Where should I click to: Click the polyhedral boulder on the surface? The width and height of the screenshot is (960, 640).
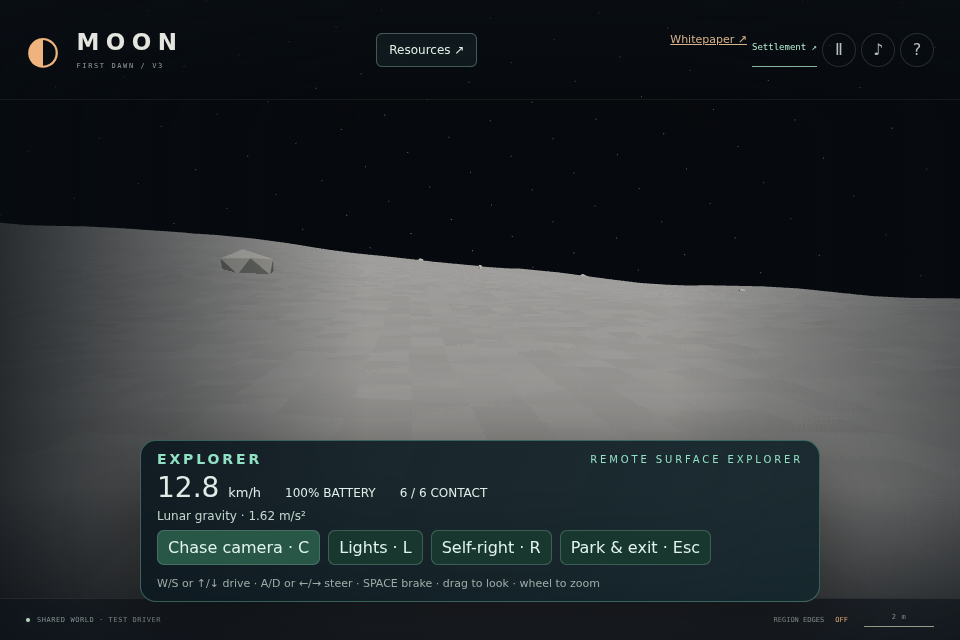click(247, 262)
